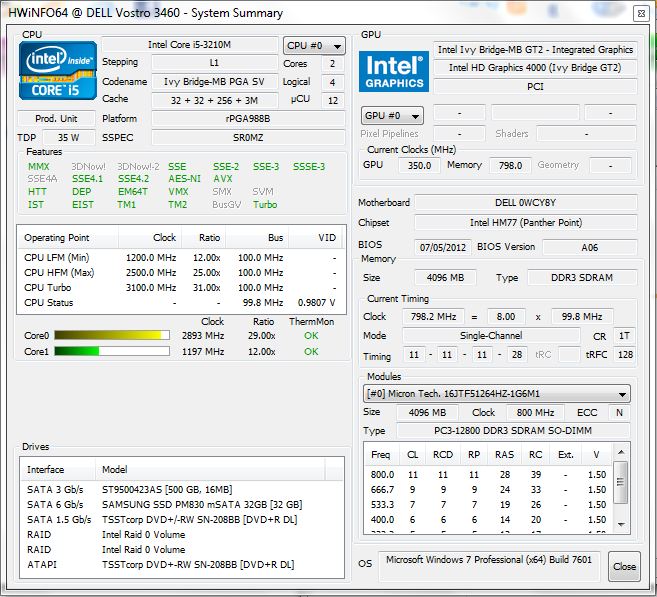Select the ATAPI TSSTcorp DVD+-RW row
The width and height of the screenshot is (657, 597).
182,565
